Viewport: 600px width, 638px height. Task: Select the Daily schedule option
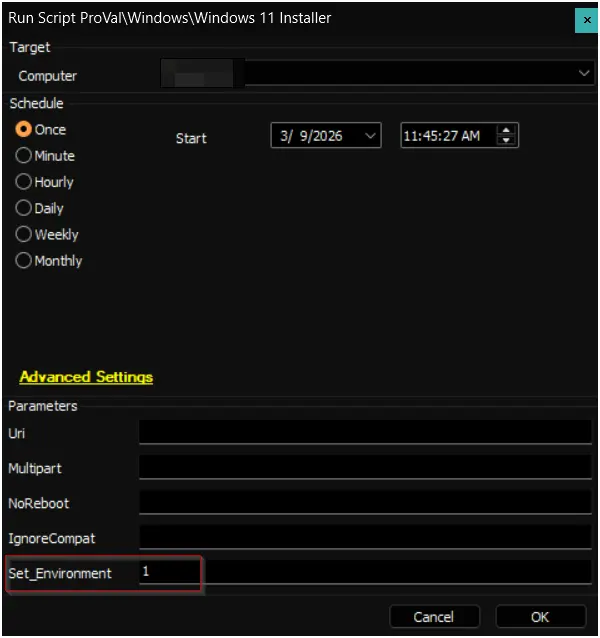click(24, 208)
